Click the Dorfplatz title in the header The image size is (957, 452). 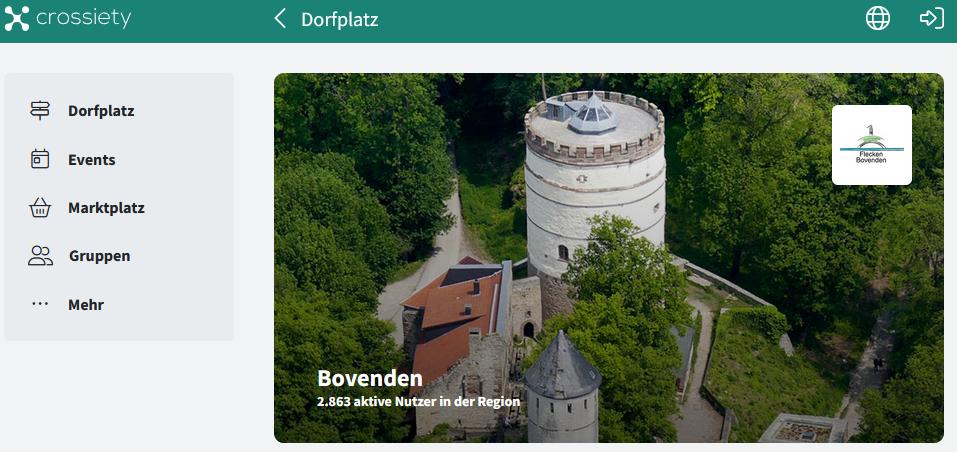(339, 20)
